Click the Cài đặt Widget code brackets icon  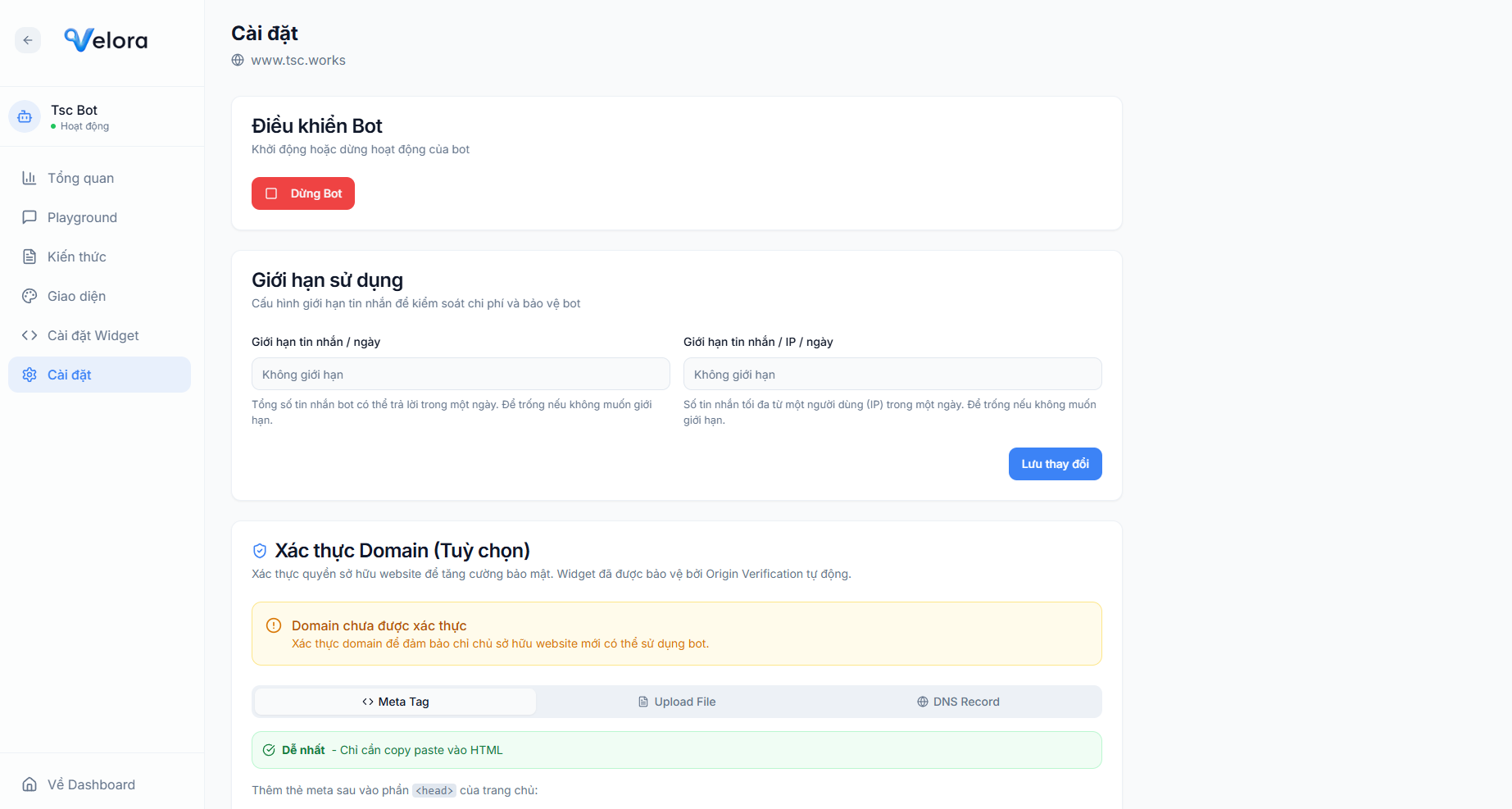(x=30, y=335)
